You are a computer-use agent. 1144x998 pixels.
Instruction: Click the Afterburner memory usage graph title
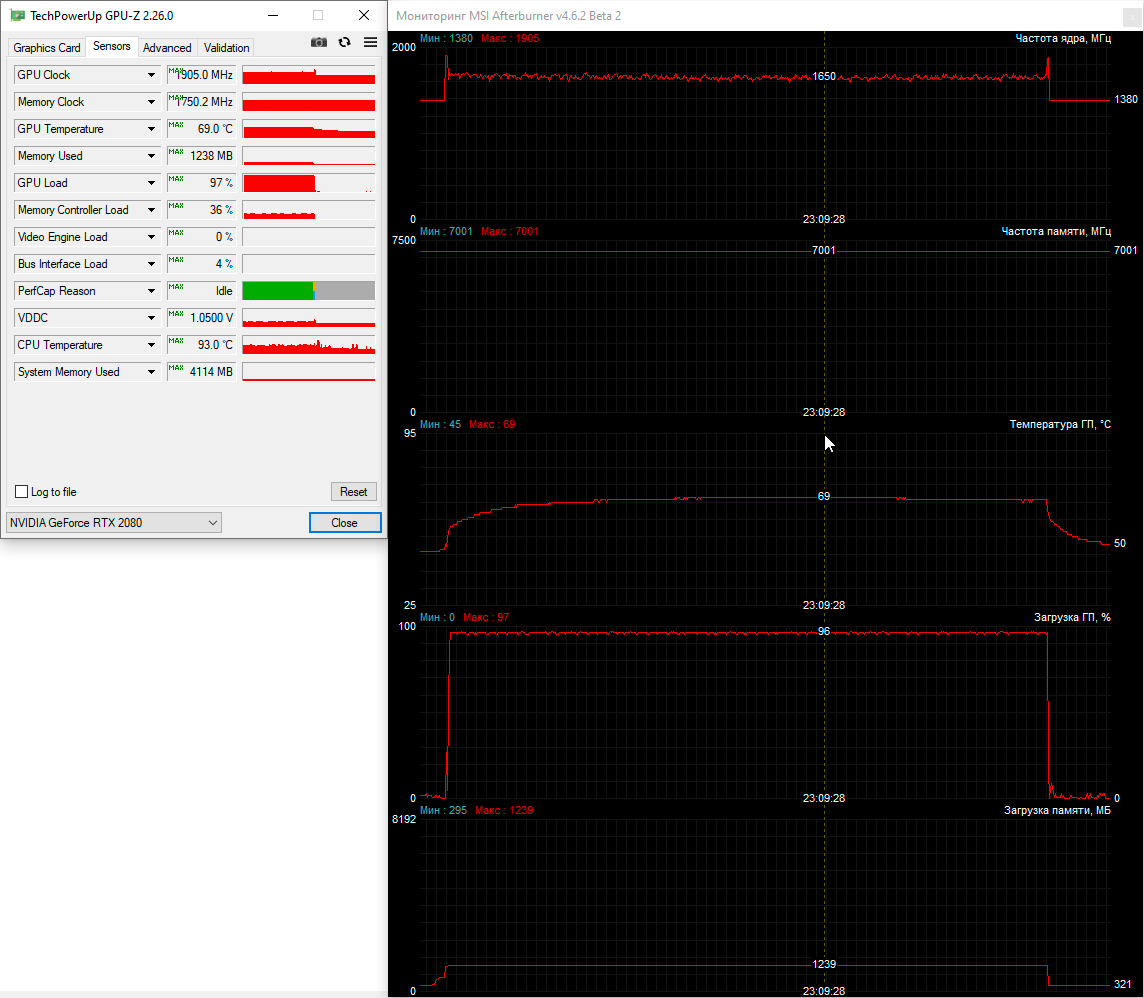(1057, 811)
